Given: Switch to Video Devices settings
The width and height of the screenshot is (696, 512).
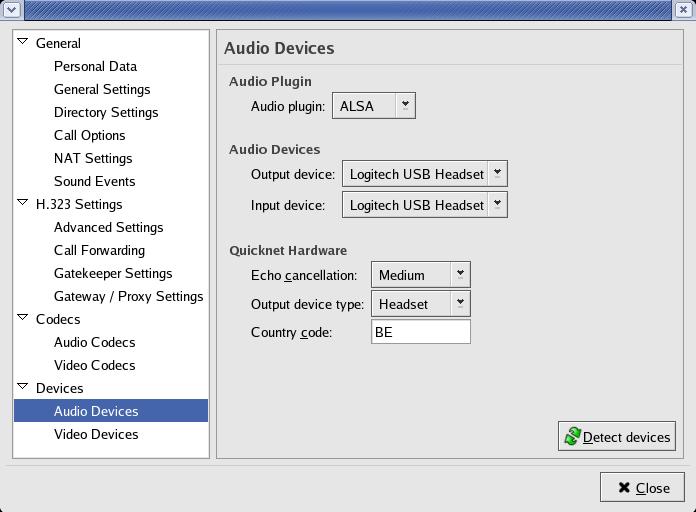Looking at the screenshot, I should (x=96, y=434).
